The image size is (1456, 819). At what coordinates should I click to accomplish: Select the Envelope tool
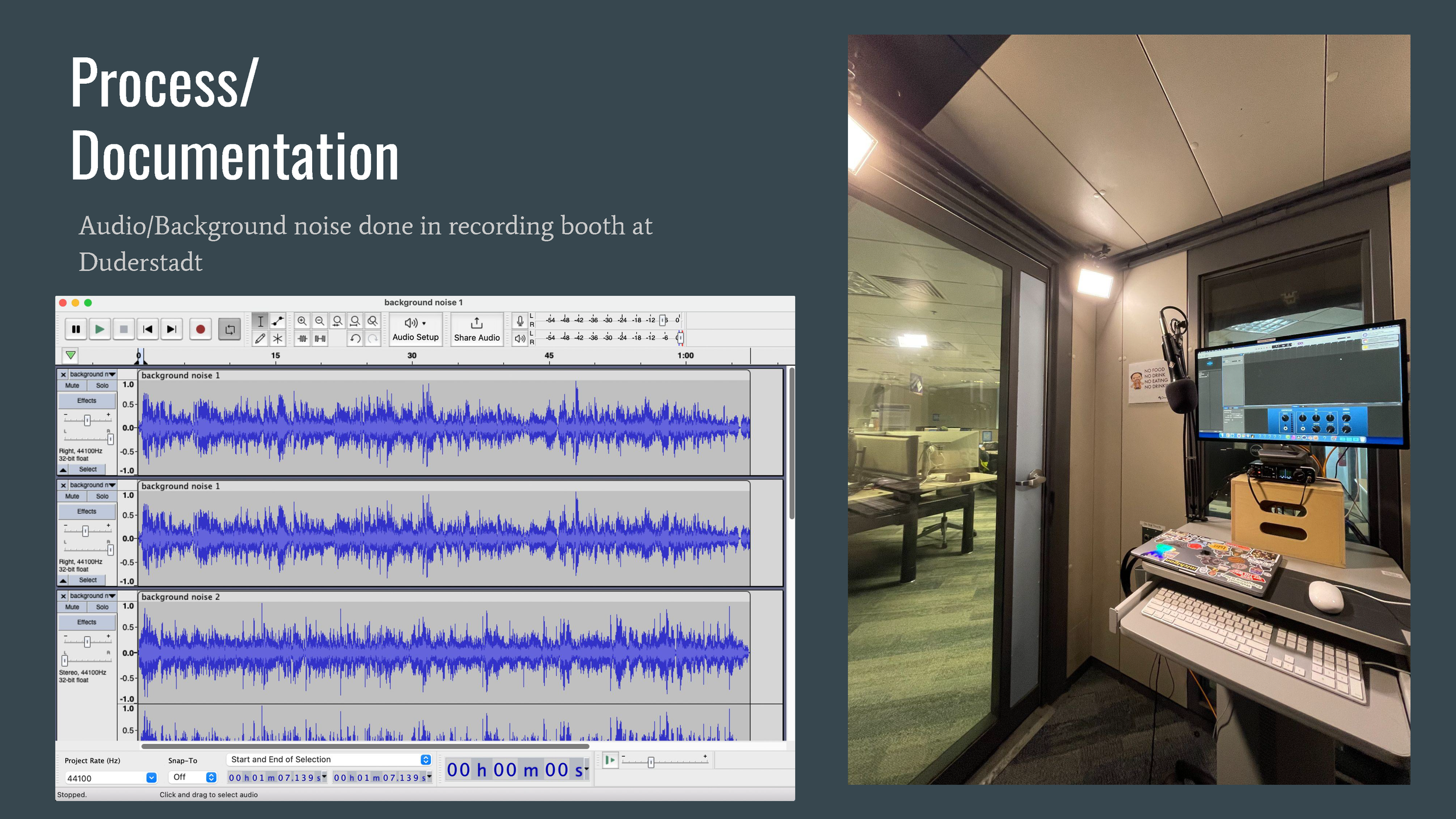tap(278, 321)
